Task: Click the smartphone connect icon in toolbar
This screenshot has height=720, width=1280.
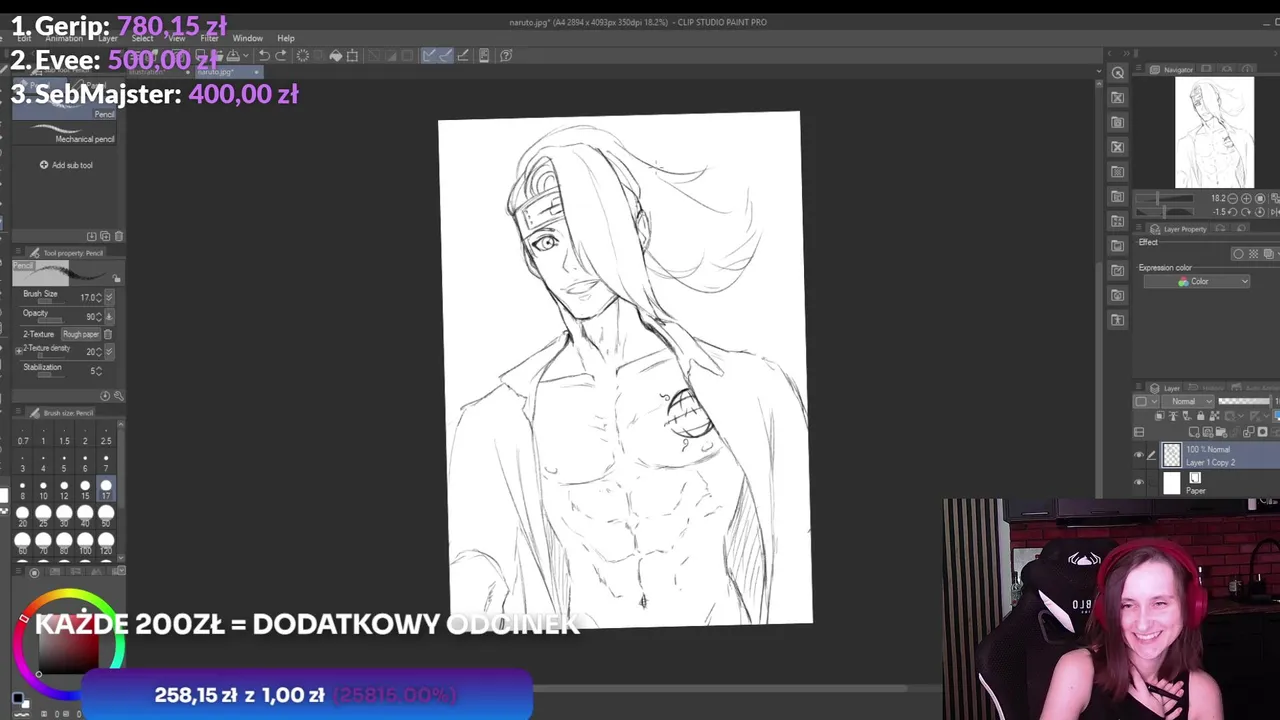Action: tap(484, 56)
